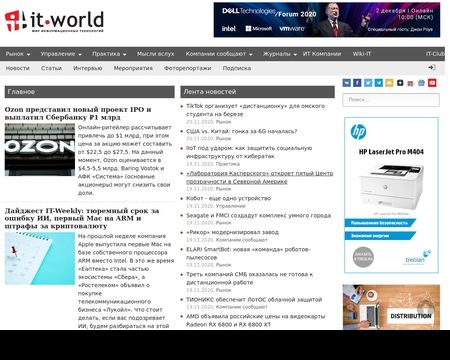Go to the Мероприятия section
Image resolution: width=450 pixels, height=360 pixels.
click(x=133, y=68)
